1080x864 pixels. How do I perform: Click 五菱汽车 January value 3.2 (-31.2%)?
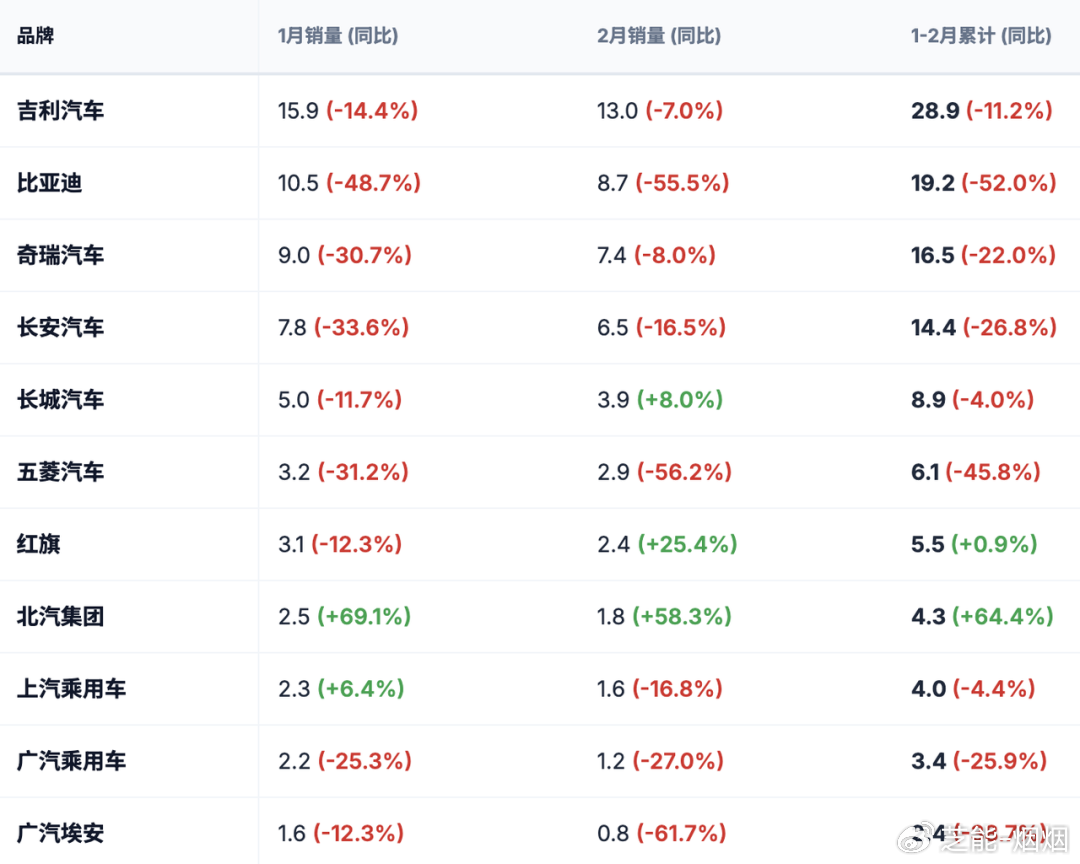[x=343, y=472]
